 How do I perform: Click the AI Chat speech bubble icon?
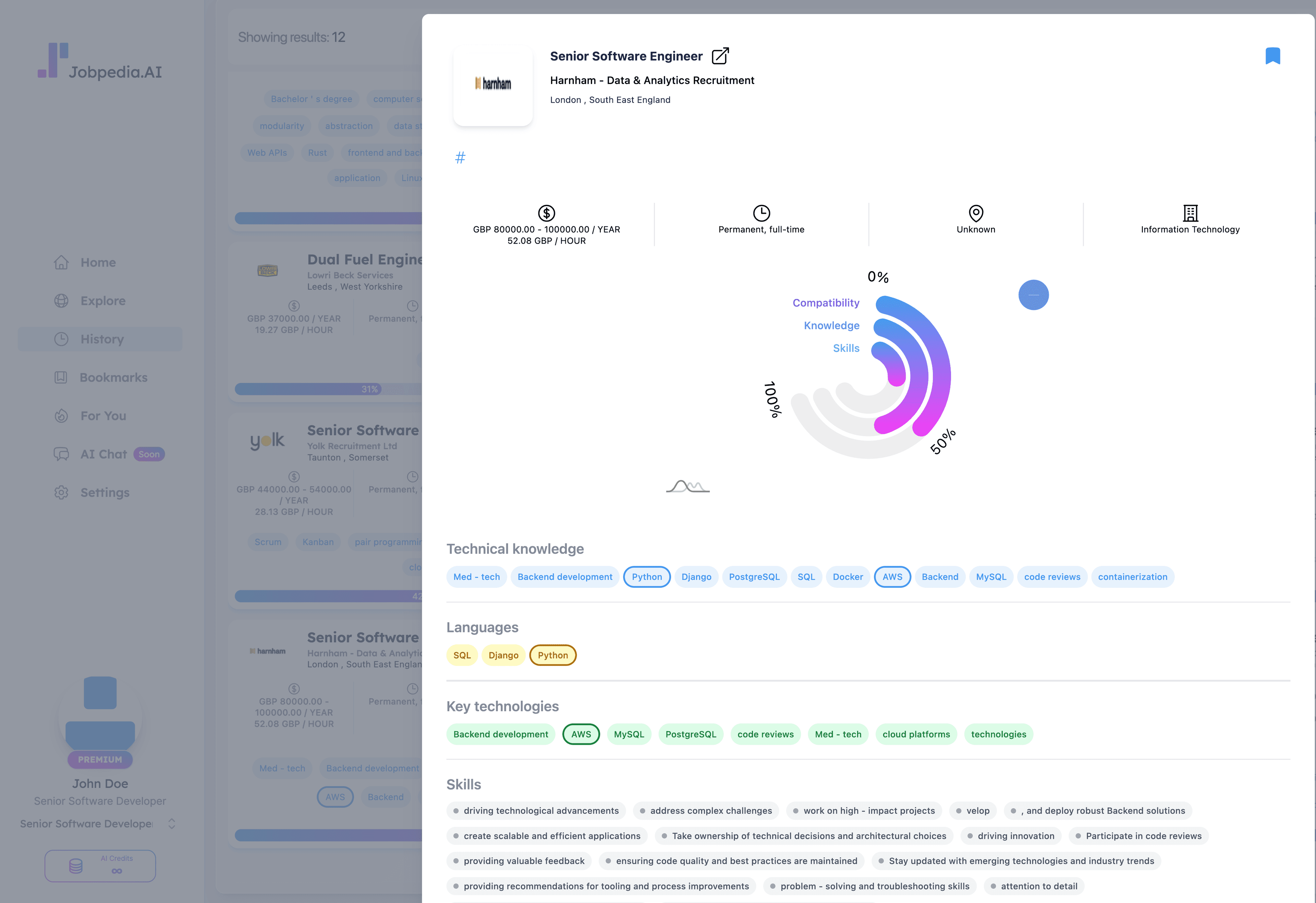point(61,454)
